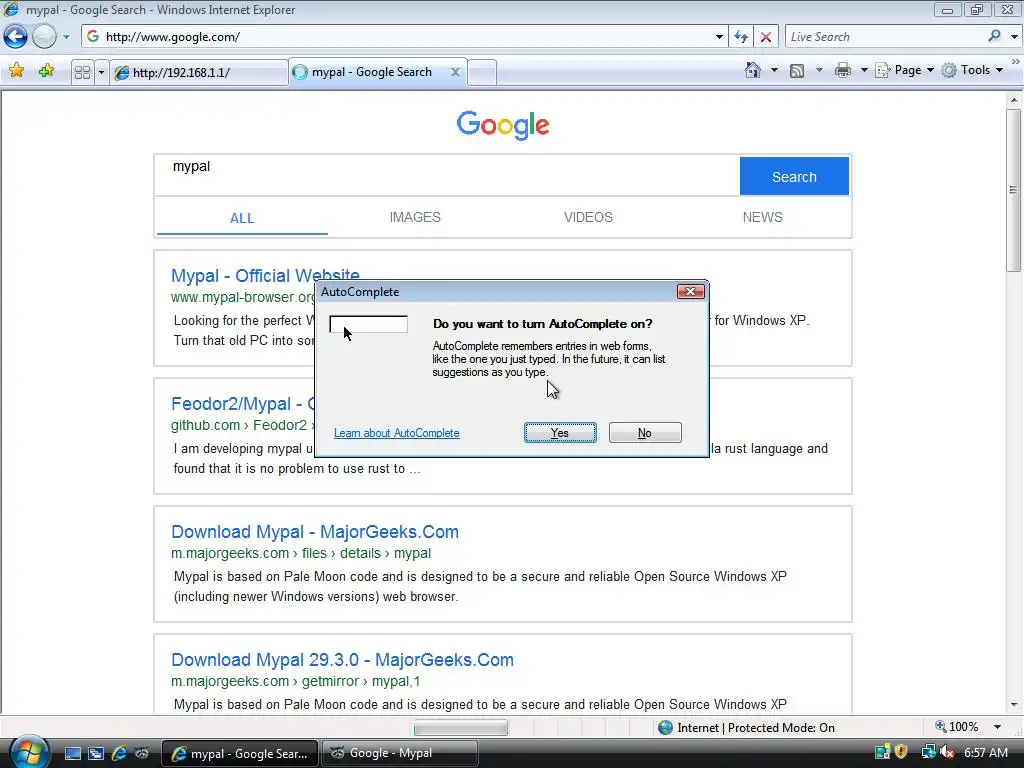Close the mypal - Google Search tab
The image size is (1024, 768).
click(455, 72)
